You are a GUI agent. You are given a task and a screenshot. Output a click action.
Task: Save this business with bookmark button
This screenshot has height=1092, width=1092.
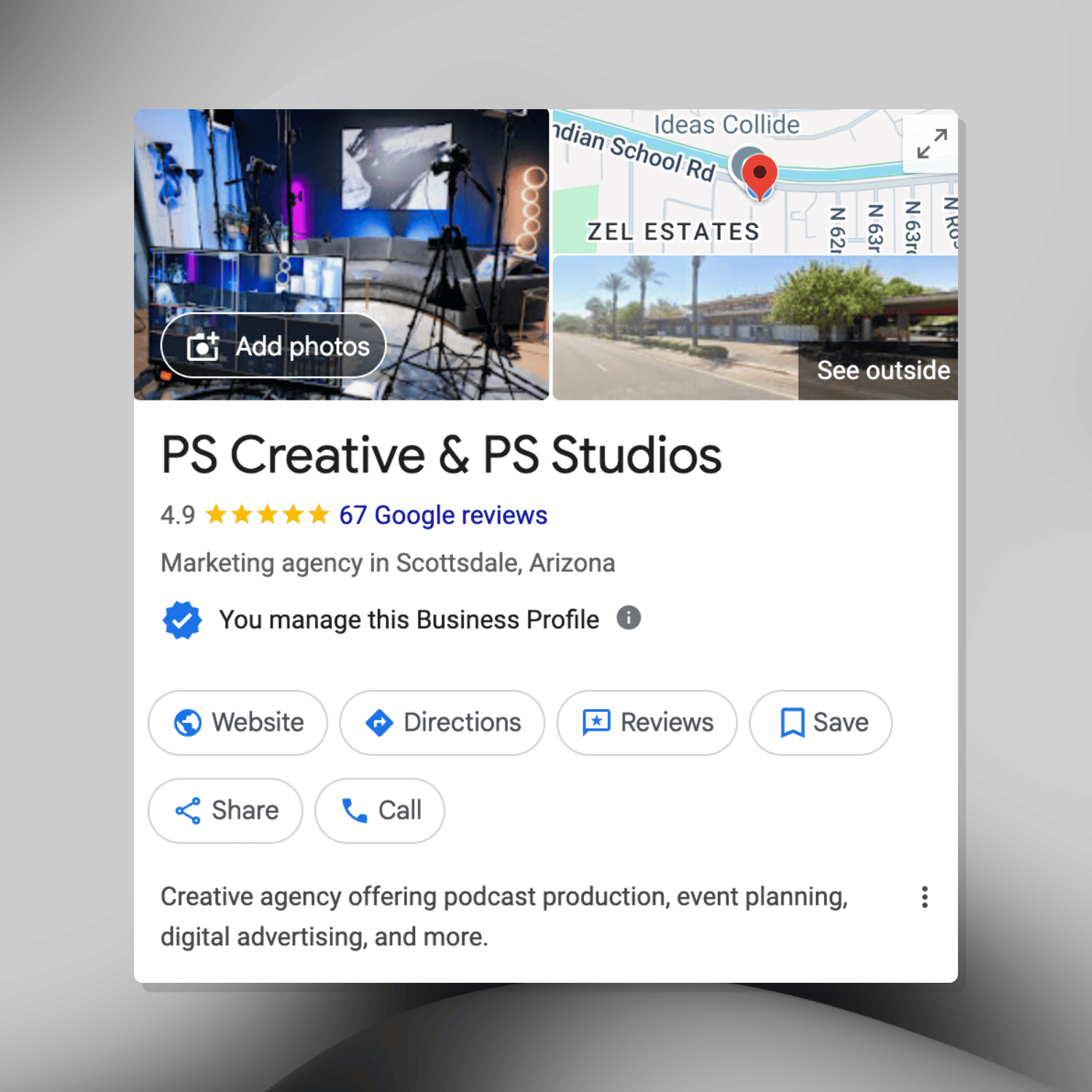820,723
